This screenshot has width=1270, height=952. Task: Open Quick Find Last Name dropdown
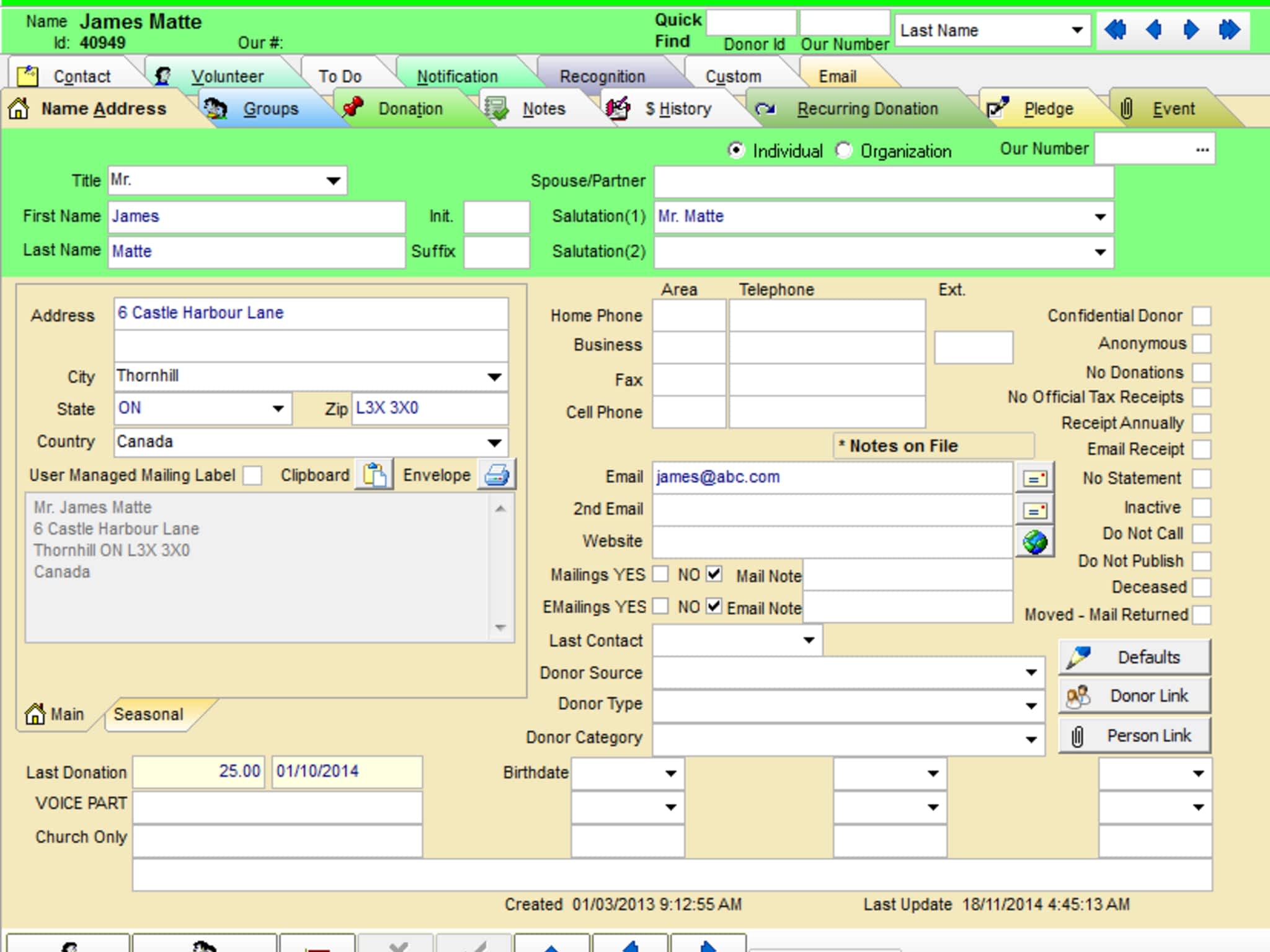(1077, 30)
